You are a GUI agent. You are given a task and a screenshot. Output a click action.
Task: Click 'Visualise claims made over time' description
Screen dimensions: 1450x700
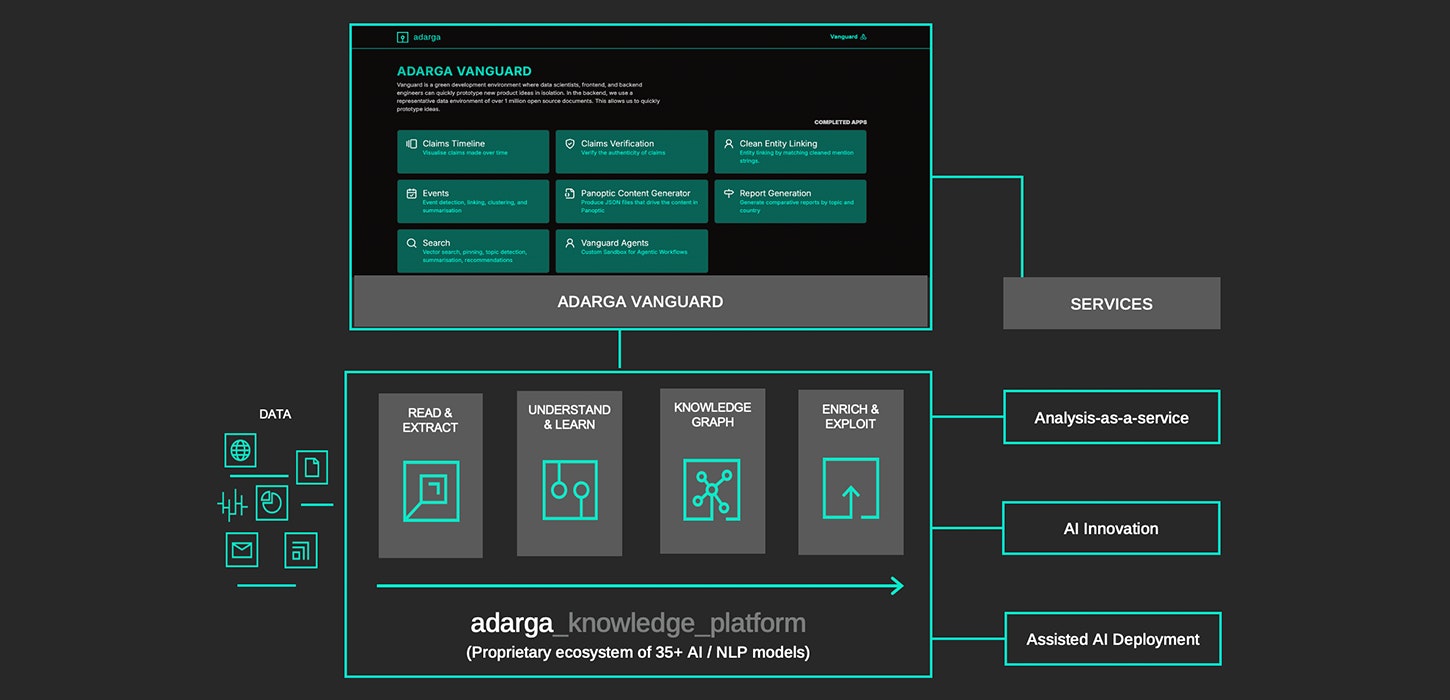[465, 153]
